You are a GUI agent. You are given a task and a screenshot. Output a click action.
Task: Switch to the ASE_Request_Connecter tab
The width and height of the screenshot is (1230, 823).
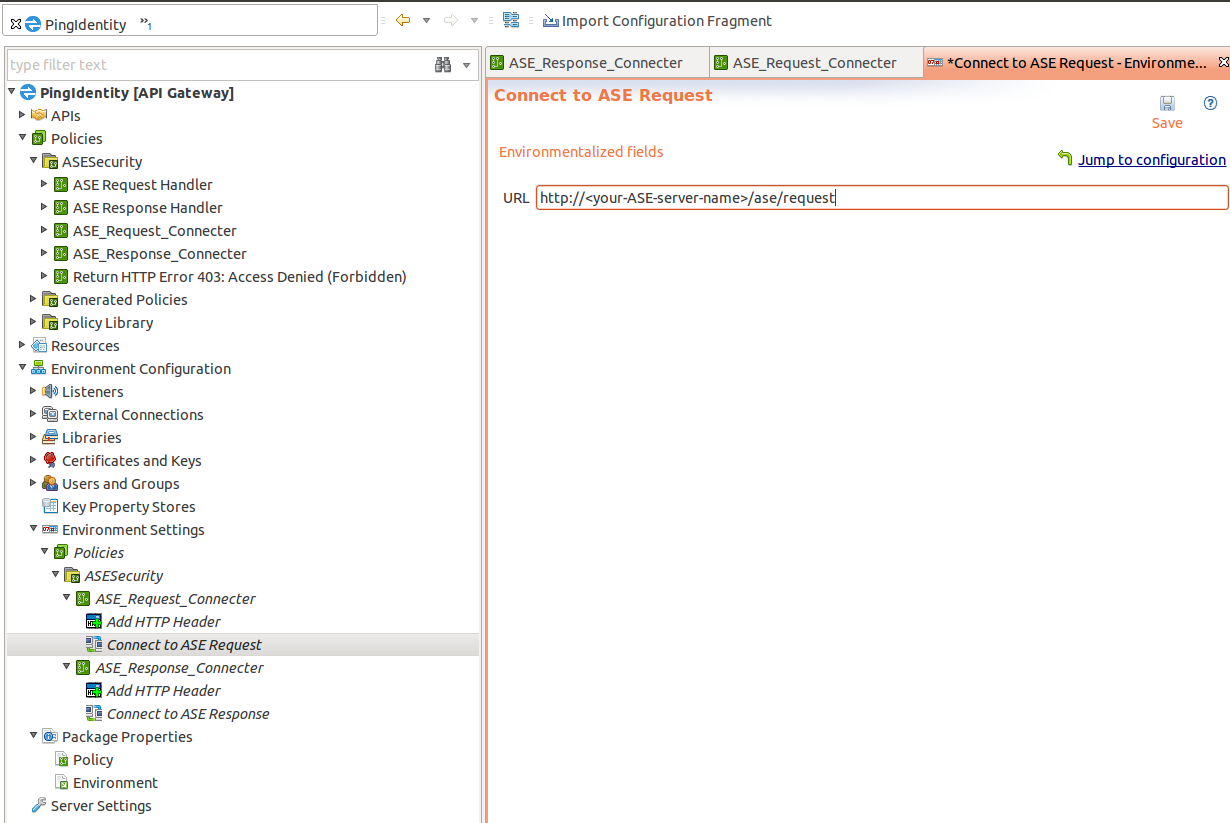click(814, 63)
